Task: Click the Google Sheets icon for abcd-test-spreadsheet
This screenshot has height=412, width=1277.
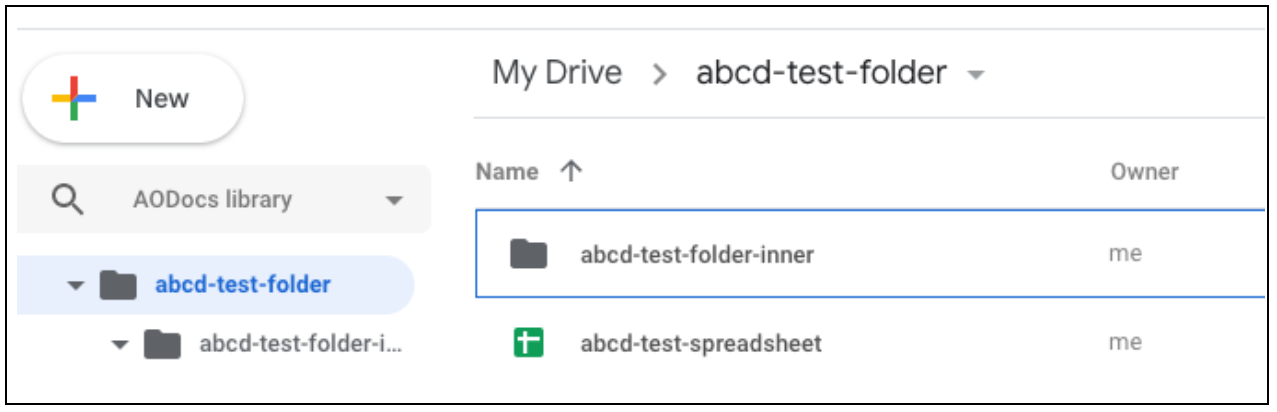Action: click(527, 344)
